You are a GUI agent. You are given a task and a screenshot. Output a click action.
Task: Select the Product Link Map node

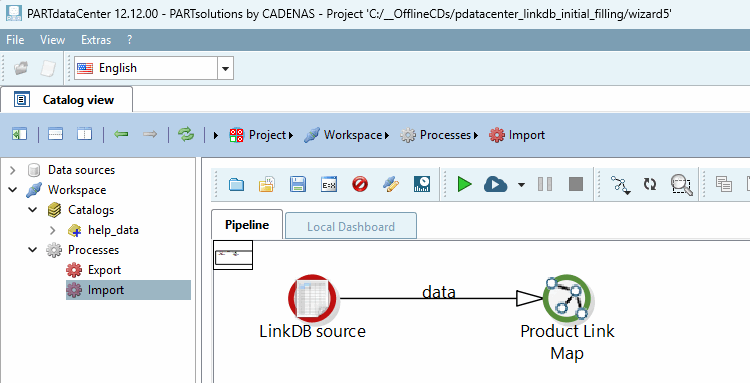pyautogui.click(x=567, y=298)
